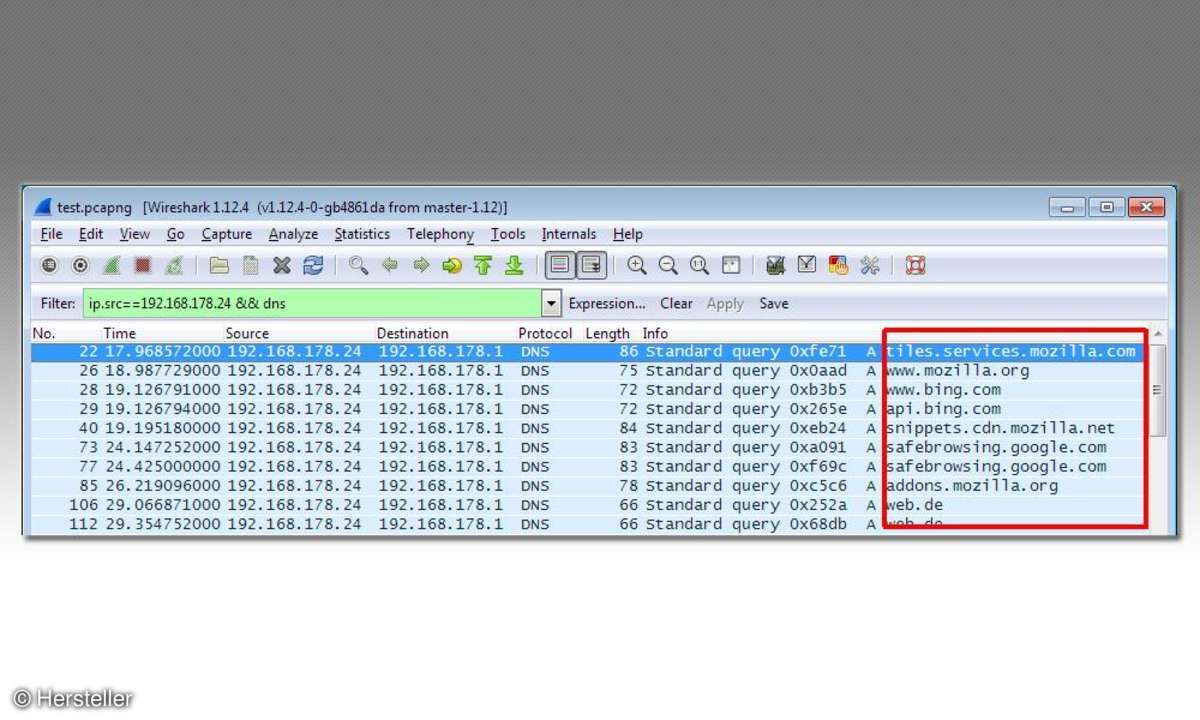
Task: Select packet 106 querying web.de
Action: pyautogui.click(x=590, y=505)
